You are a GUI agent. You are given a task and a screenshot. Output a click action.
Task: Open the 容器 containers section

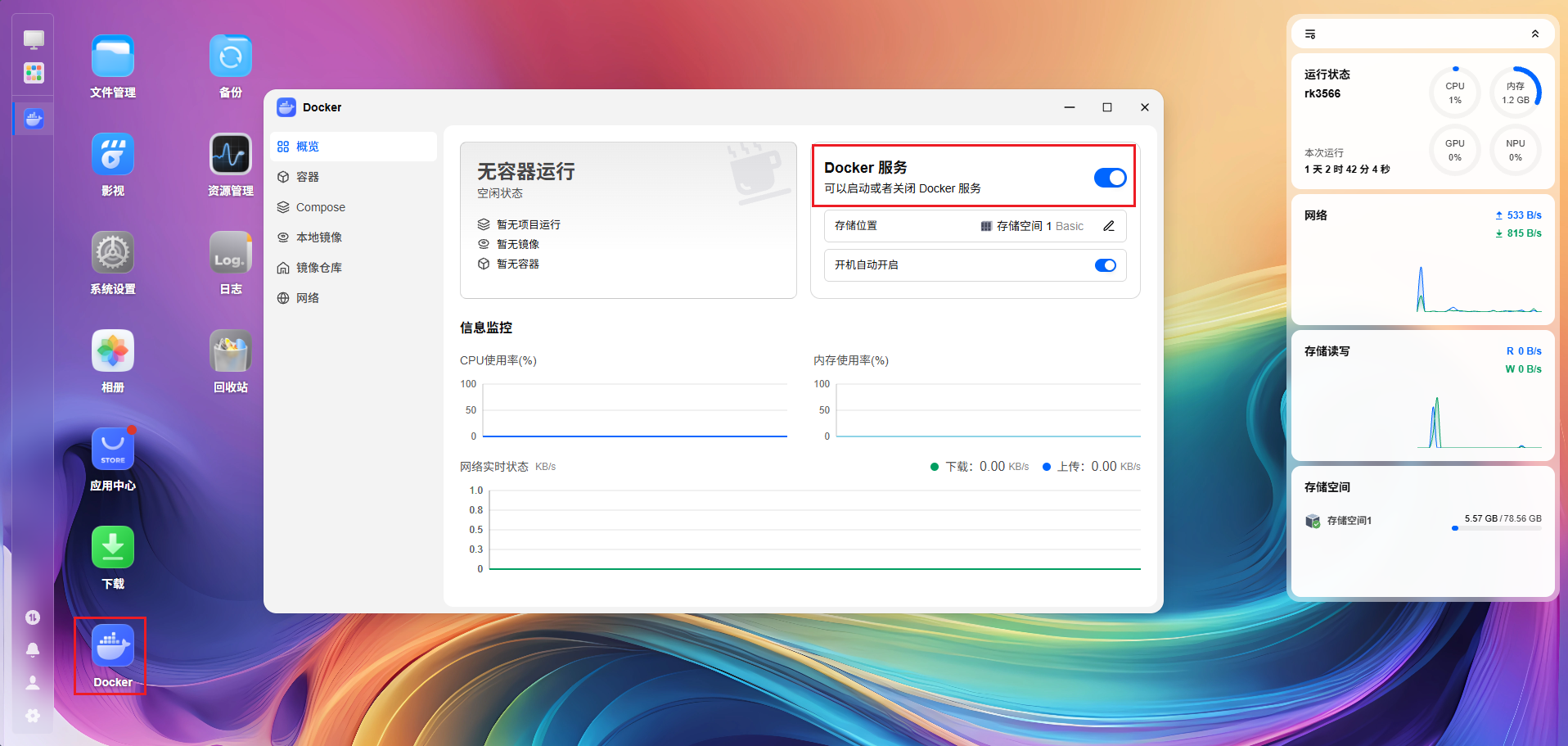(x=354, y=177)
